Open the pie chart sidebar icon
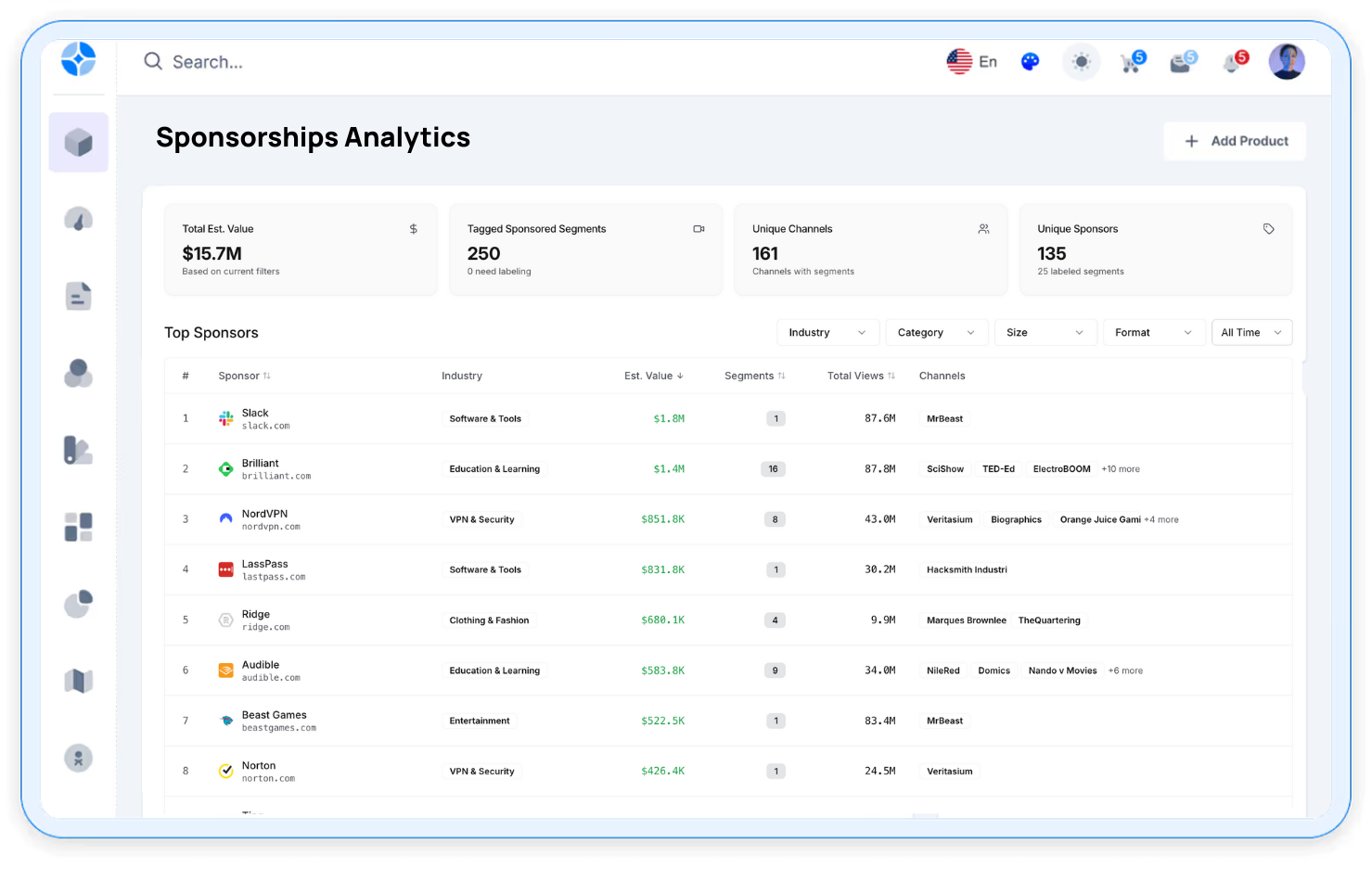The width and height of the screenshot is (1372, 869). coord(79,604)
